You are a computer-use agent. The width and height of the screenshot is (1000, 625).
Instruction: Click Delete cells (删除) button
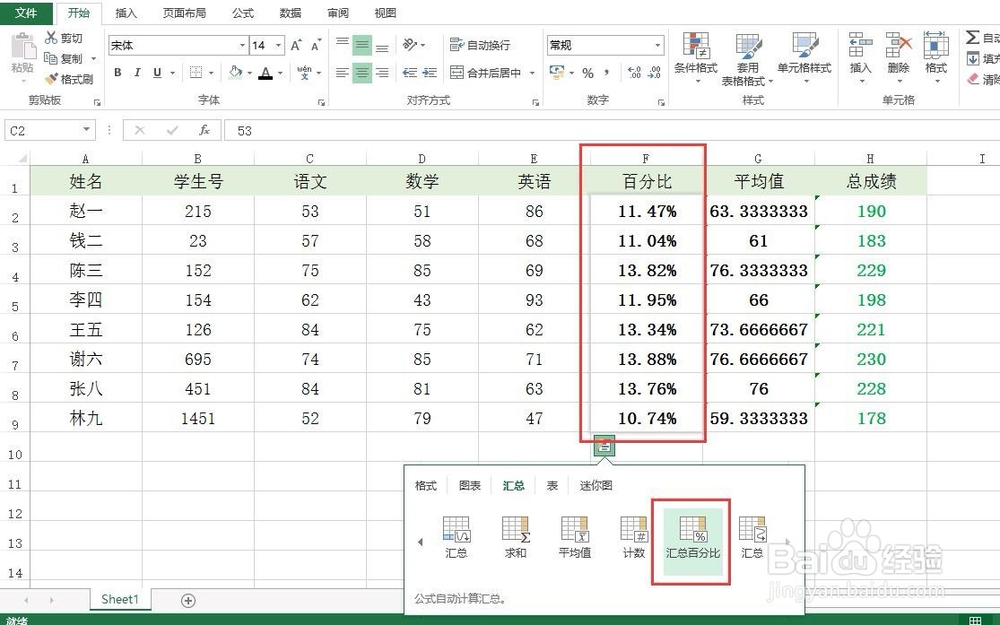pyautogui.click(x=899, y=56)
